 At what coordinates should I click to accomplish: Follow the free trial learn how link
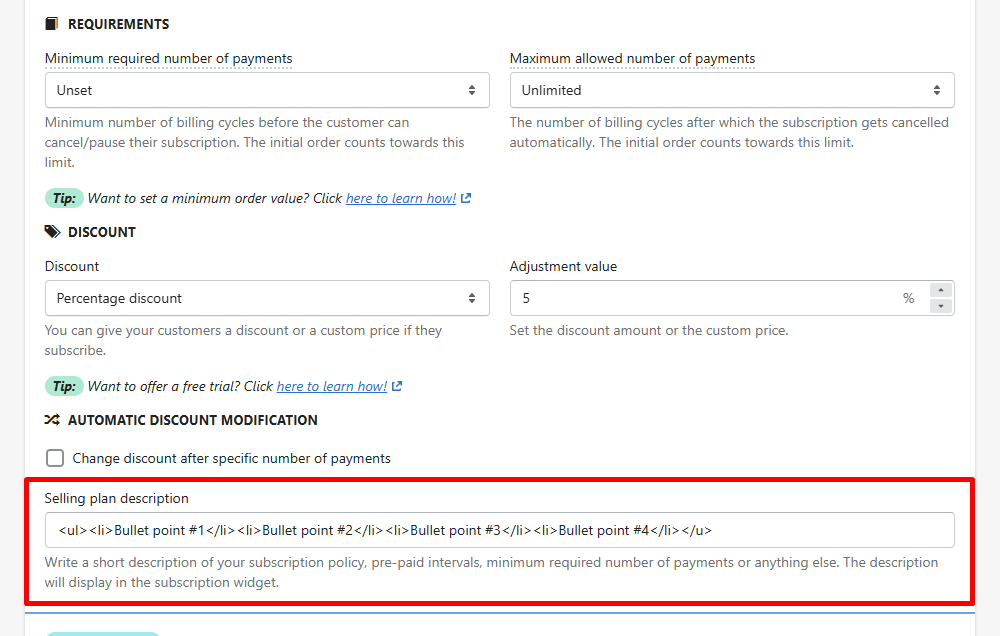click(x=332, y=386)
